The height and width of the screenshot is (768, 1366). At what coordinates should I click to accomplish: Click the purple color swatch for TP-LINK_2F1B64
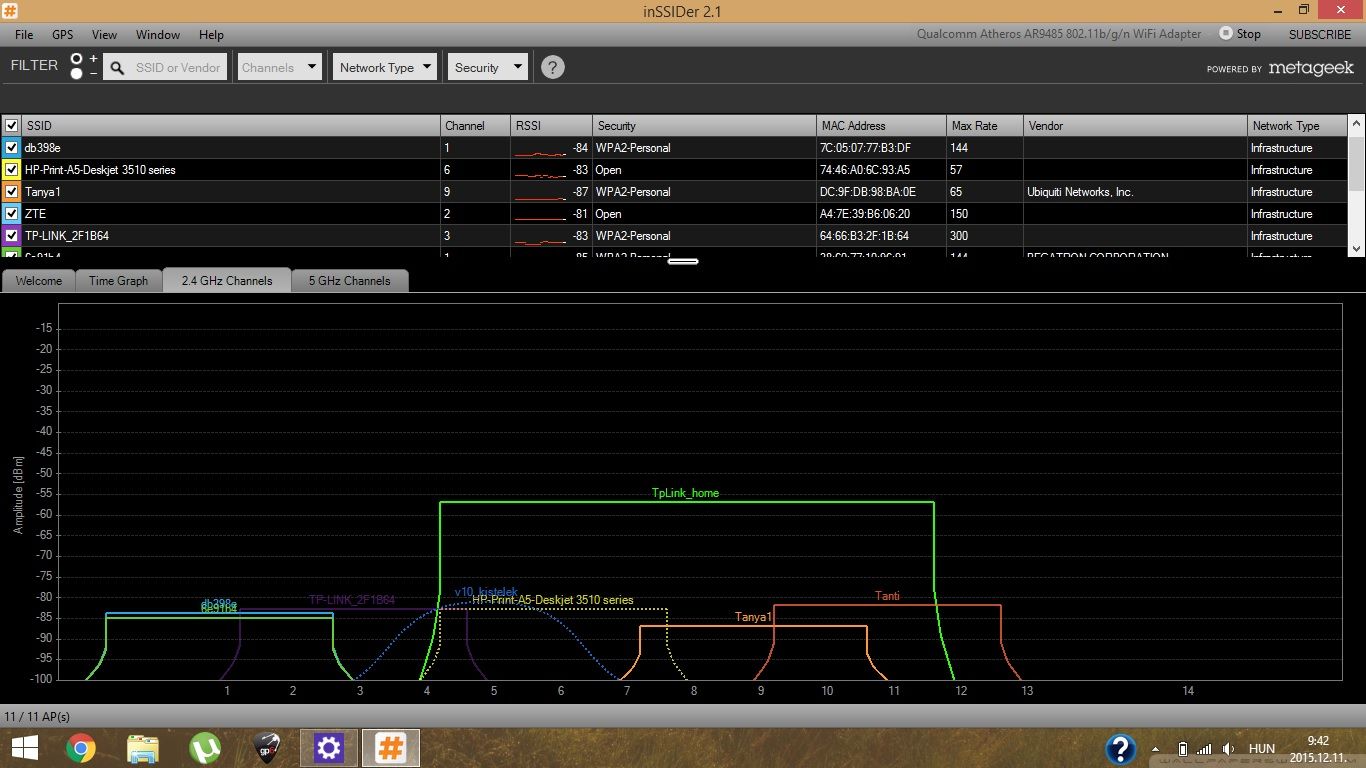click(12, 236)
